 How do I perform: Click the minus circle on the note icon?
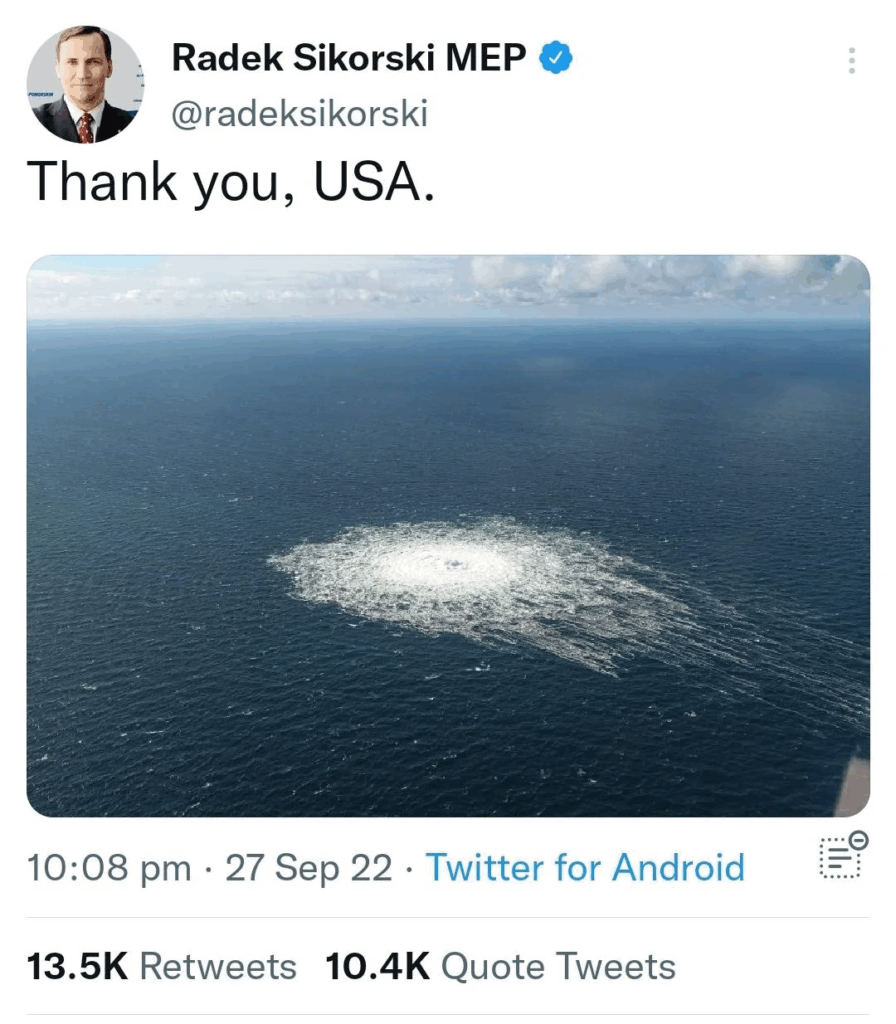coord(858,840)
